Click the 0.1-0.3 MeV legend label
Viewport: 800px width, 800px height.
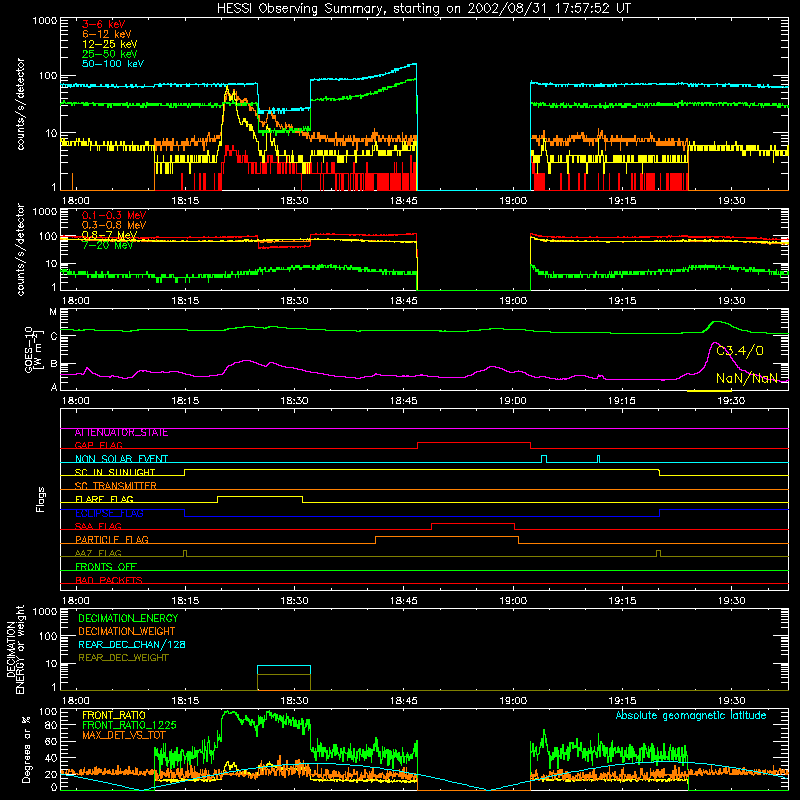click(114, 215)
